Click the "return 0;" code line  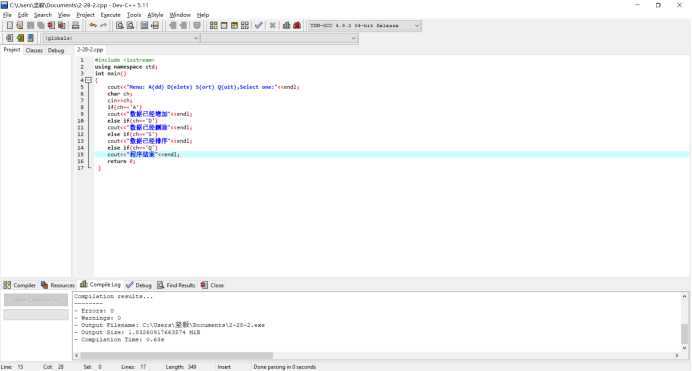click(121, 161)
